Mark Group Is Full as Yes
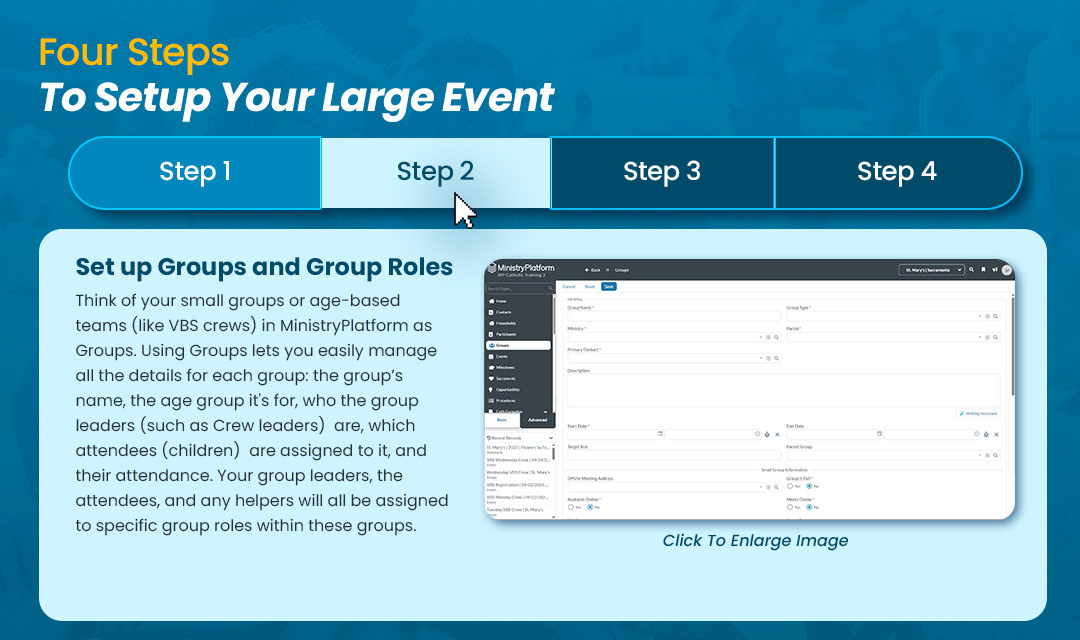Viewport: 1080px width, 640px height. [792, 486]
